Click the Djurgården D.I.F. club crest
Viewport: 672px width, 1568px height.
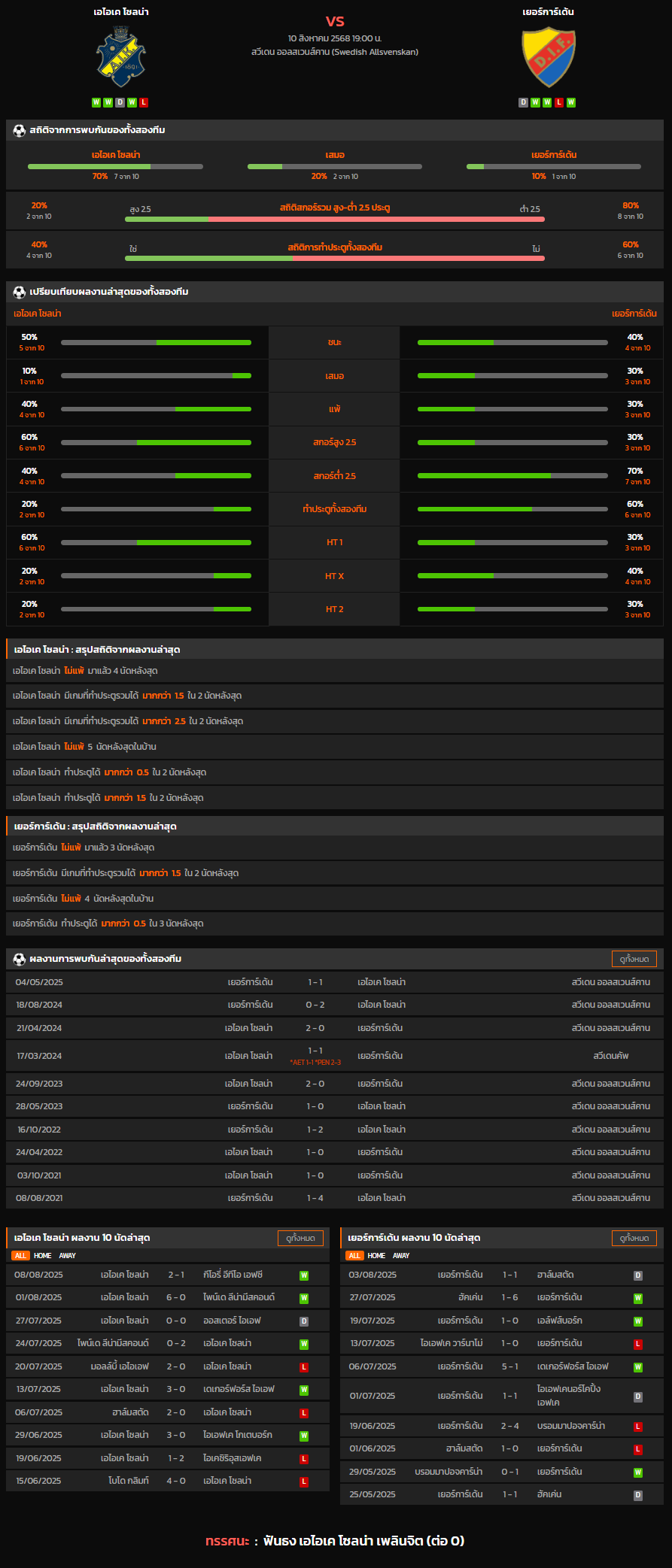[x=549, y=57]
